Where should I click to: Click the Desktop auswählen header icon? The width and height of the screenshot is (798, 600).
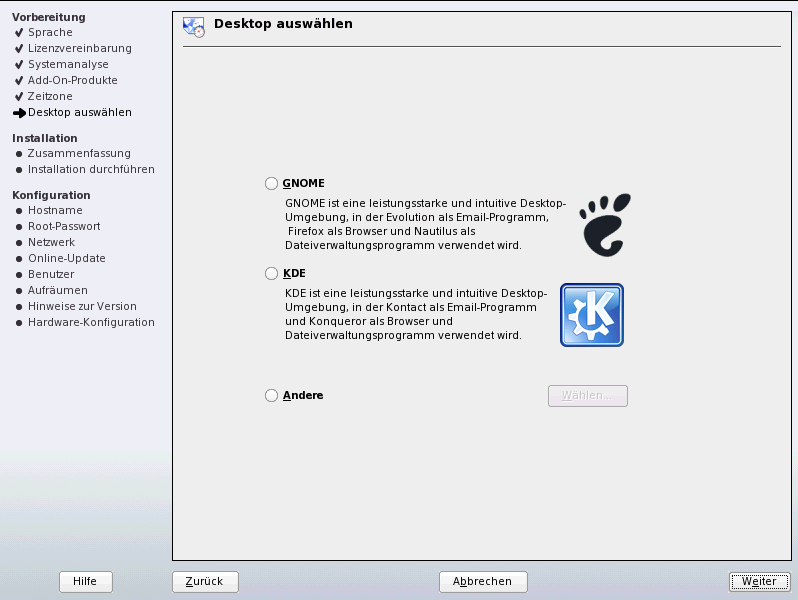click(x=193, y=27)
